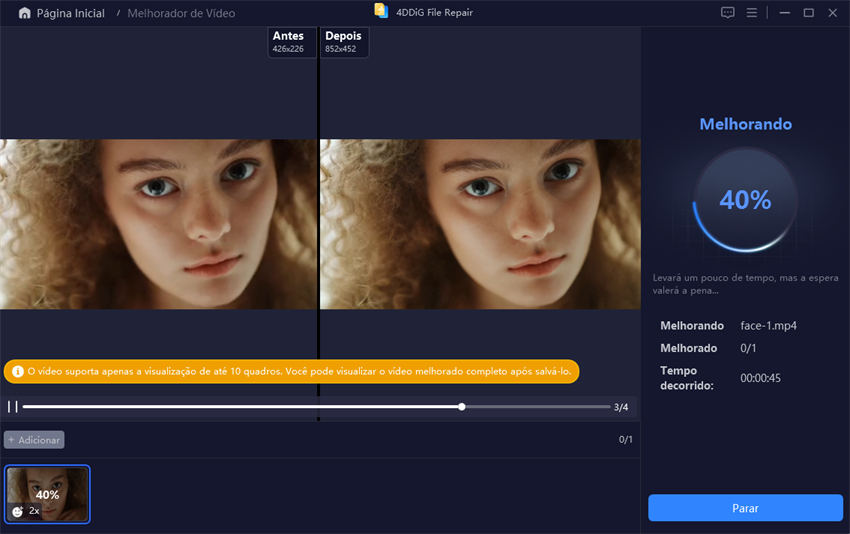Click the 4DDiG File Repair logo icon

coord(381,11)
